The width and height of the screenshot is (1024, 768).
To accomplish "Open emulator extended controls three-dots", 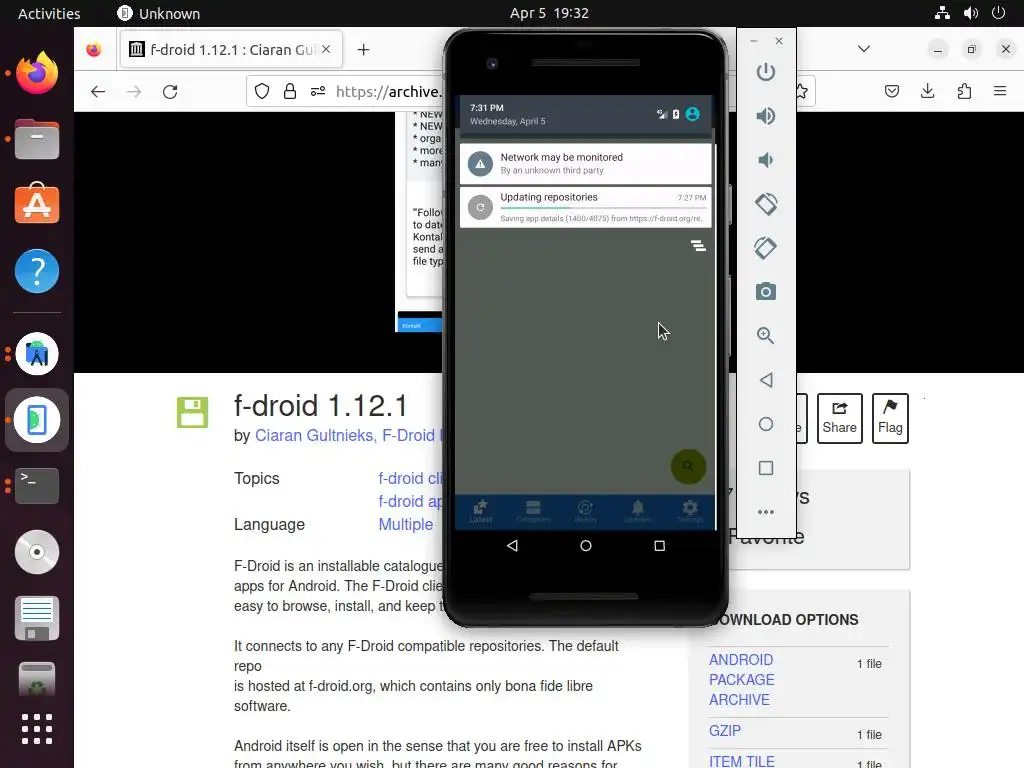I will coord(765,512).
